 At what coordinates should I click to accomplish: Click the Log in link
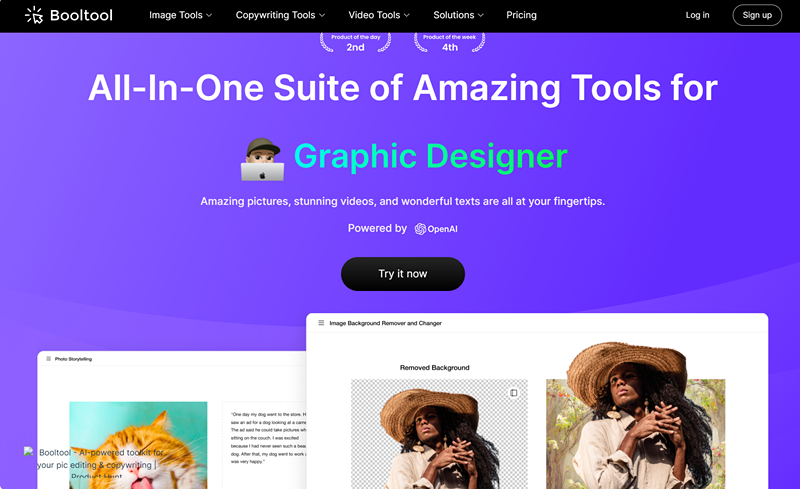(697, 15)
